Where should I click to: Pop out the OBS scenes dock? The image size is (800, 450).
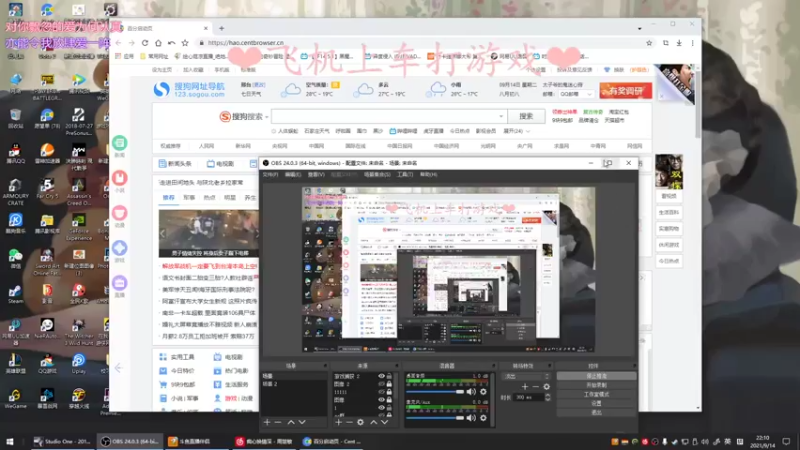pos(325,366)
